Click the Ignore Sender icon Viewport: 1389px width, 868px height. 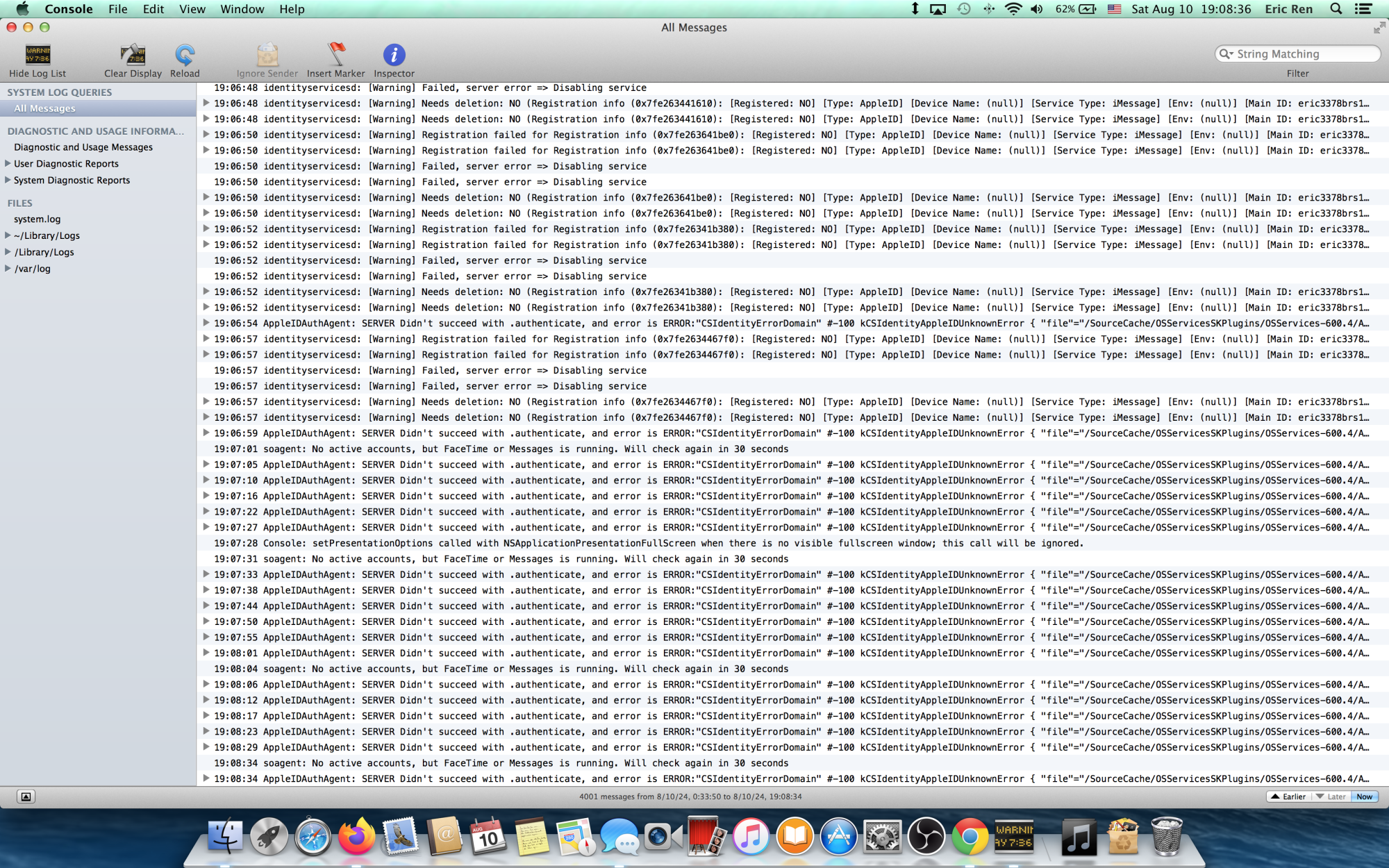coord(267,55)
